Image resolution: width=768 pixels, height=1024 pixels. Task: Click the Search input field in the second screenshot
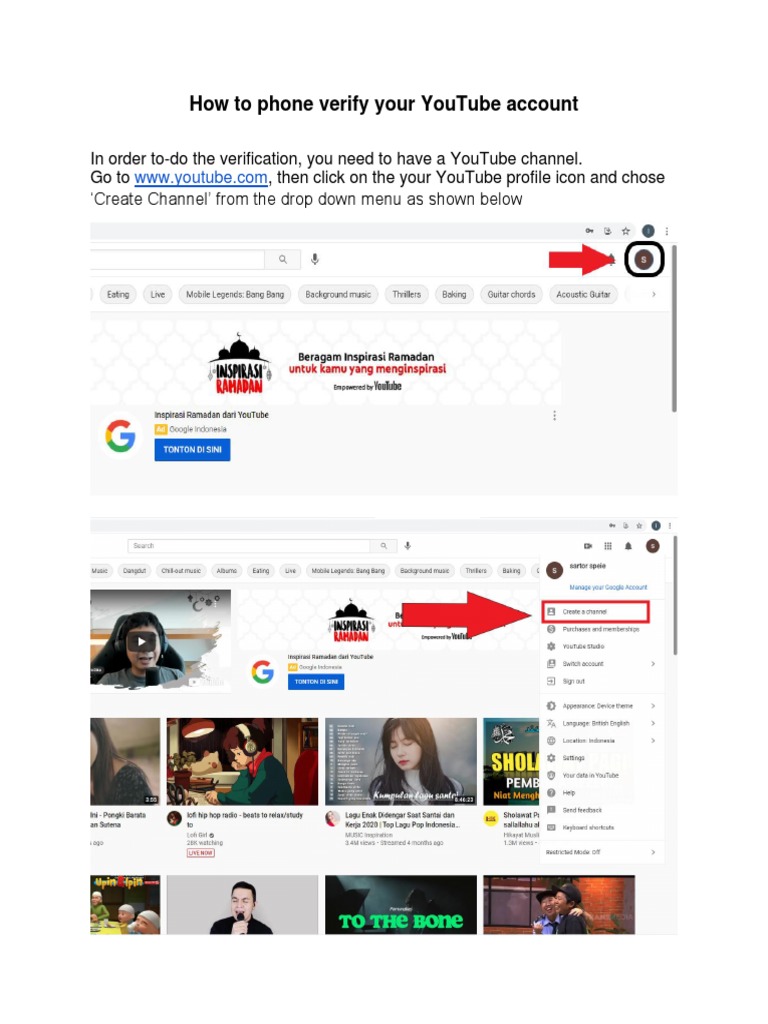pyautogui.click(x=249, y=546)
